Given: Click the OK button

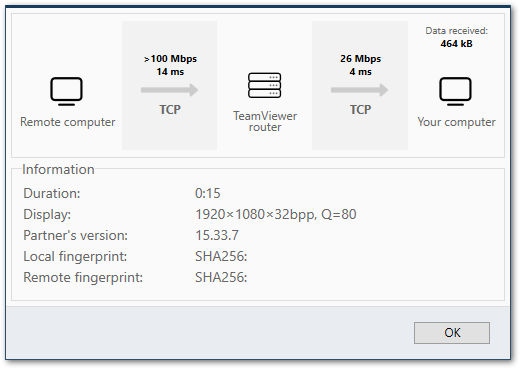Looking at the screenshot, I should click(x=452, y=332).
